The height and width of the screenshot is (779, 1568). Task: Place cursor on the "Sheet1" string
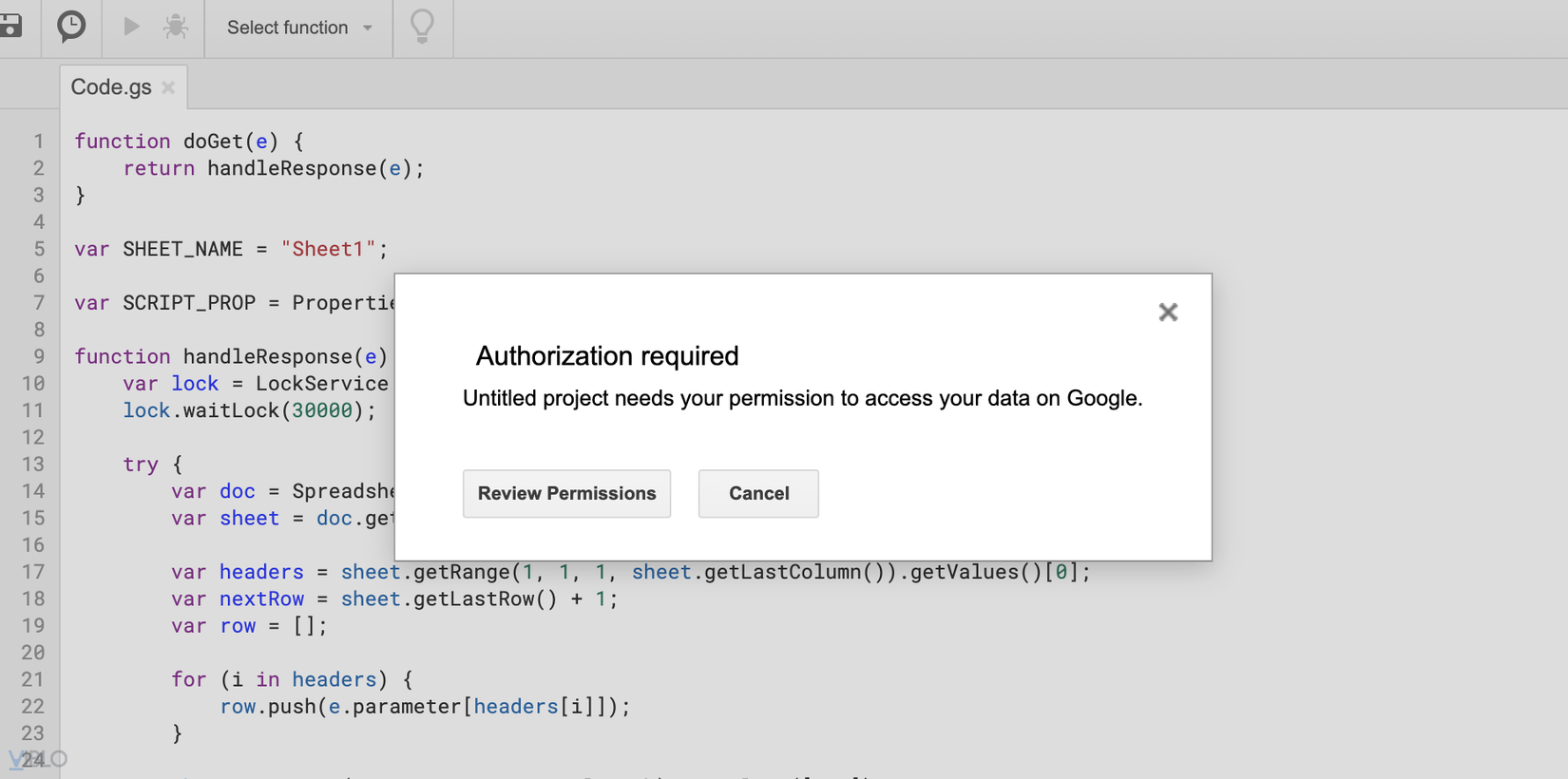(x=329, y=249)
